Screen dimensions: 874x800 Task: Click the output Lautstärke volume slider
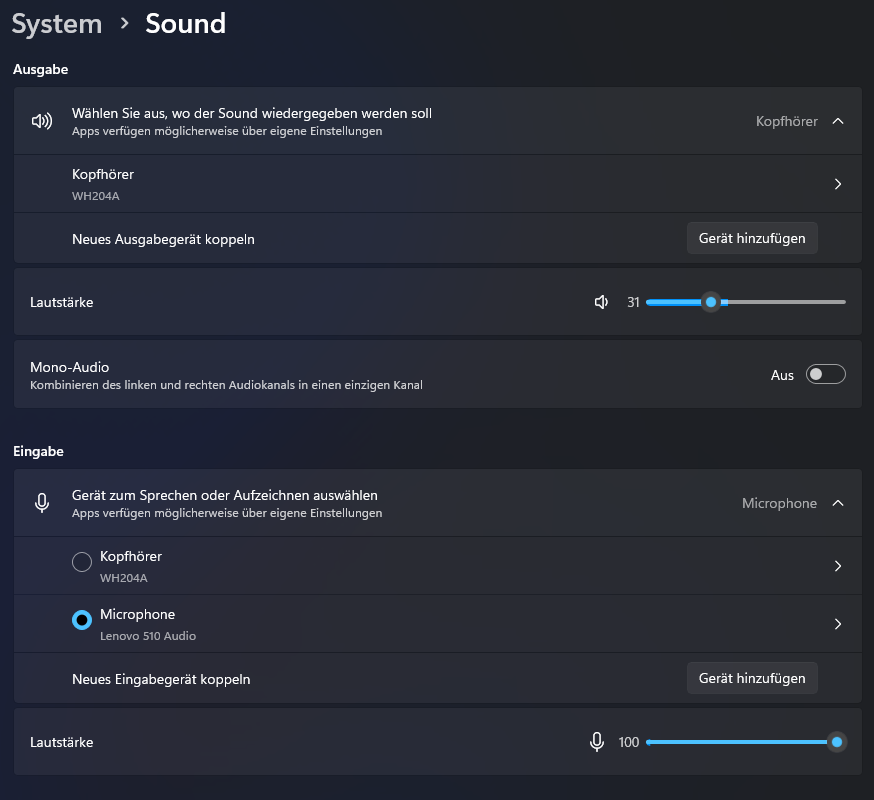click(745, 302)
